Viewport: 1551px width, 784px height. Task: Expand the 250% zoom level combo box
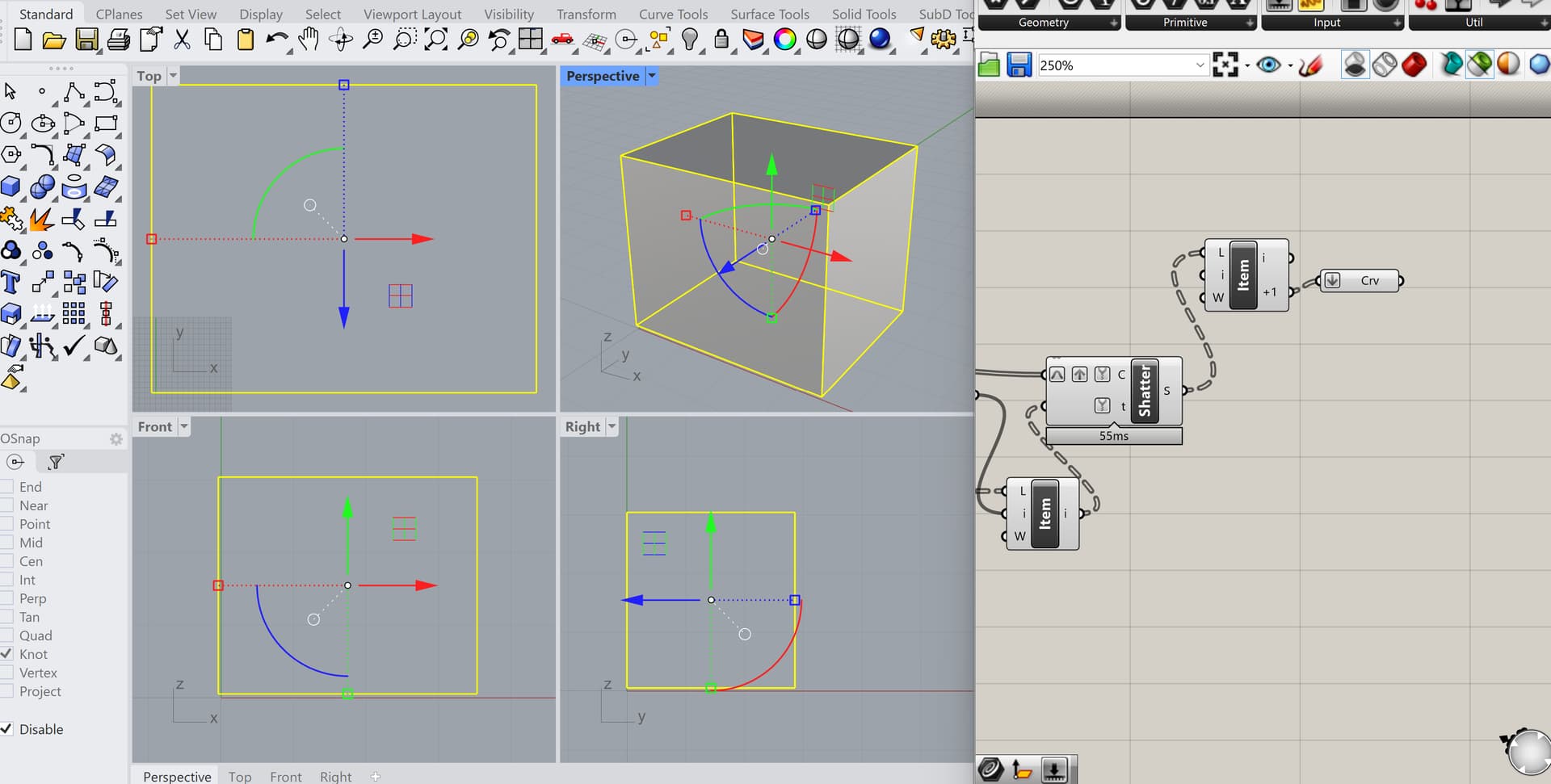(1200, 65)
